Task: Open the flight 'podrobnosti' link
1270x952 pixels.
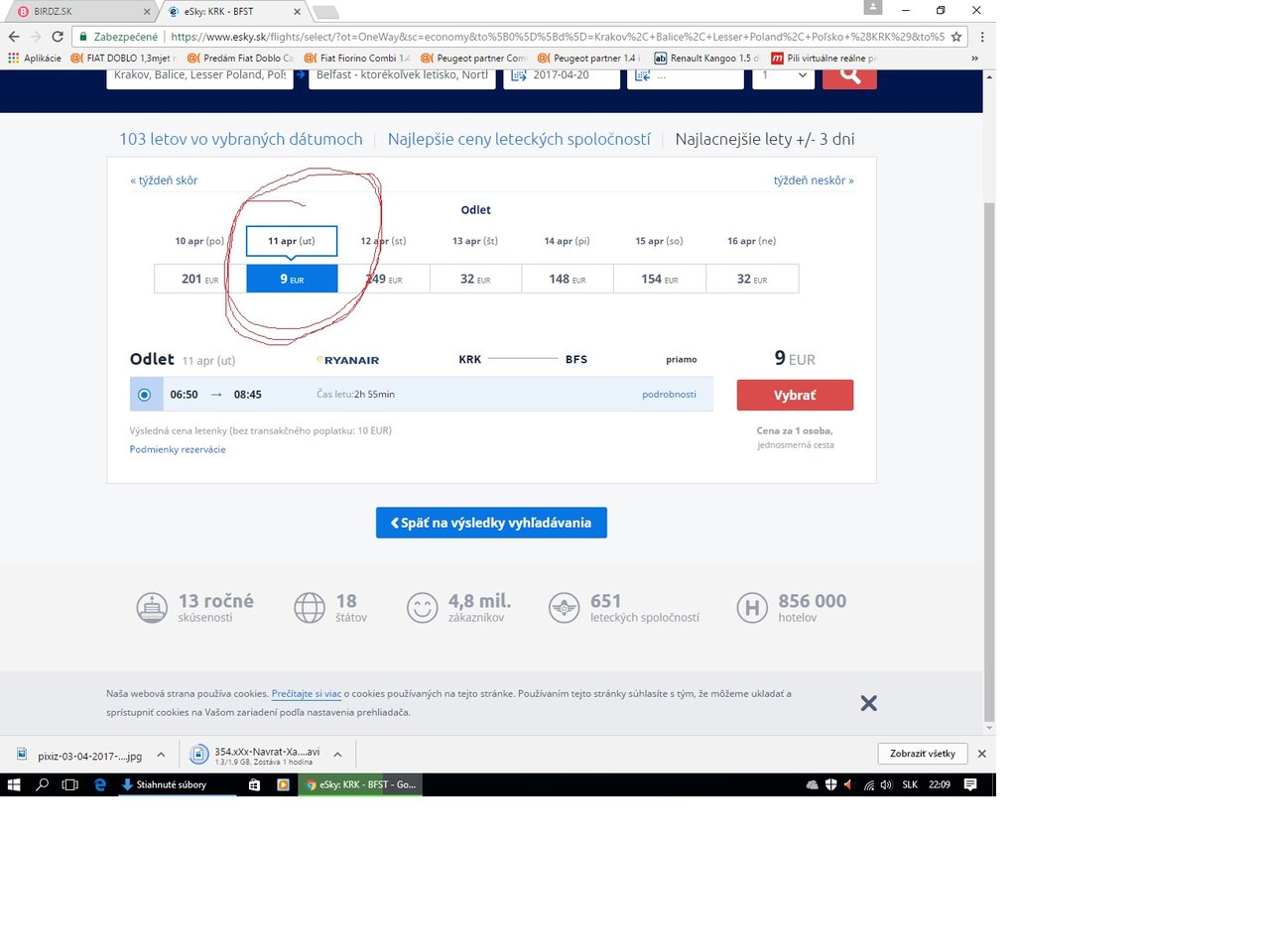Action: [669, 395]
